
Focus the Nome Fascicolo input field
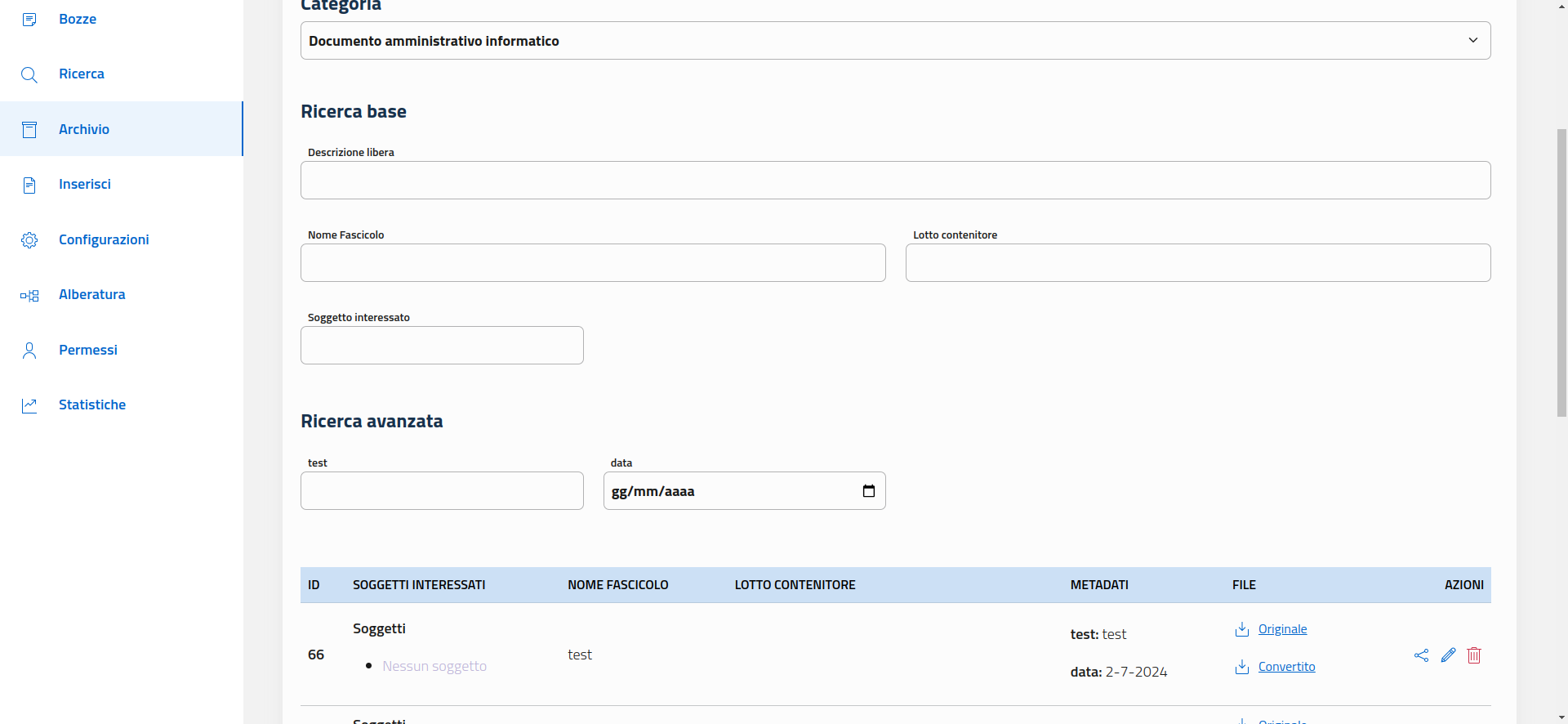(593, 263)
